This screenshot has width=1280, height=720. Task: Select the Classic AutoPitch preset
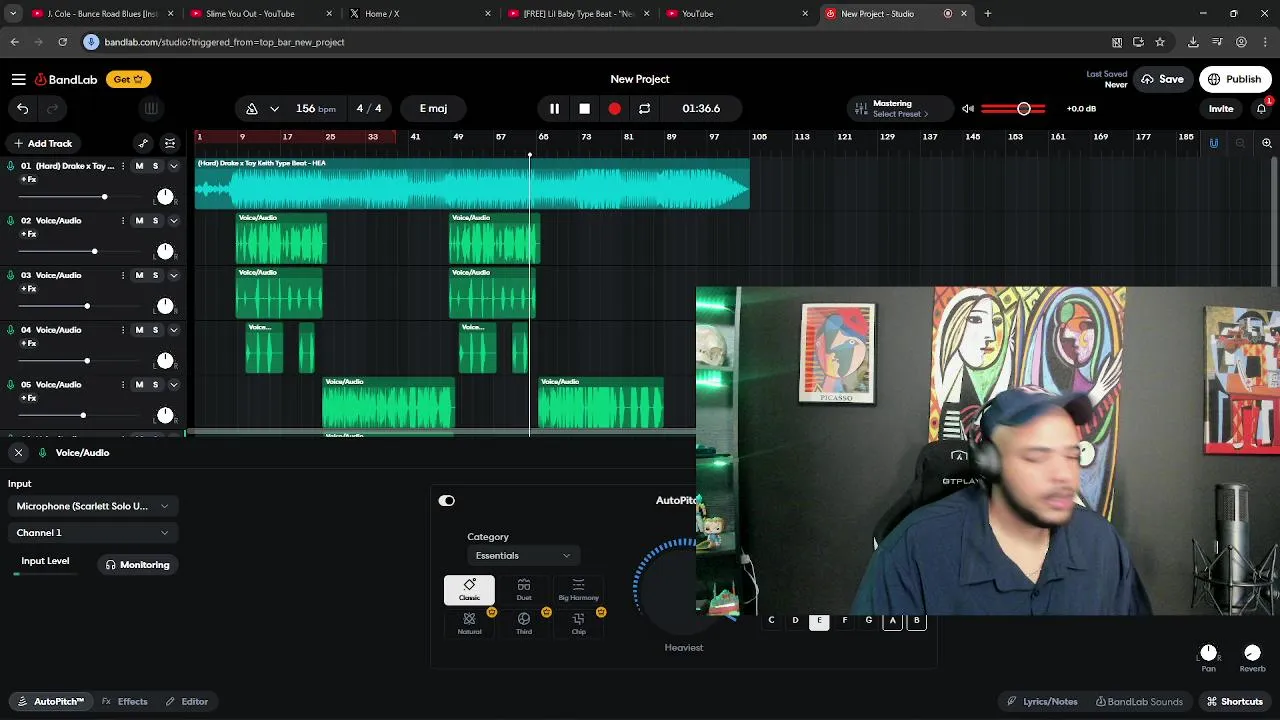(469, 590)
